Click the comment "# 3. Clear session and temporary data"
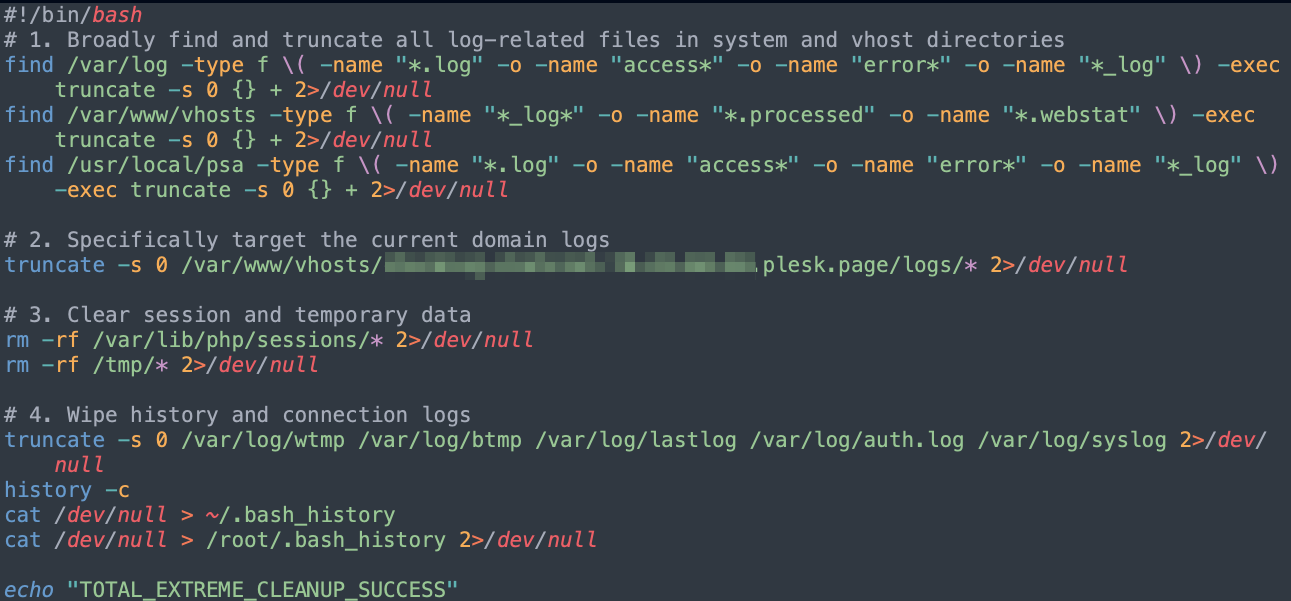The width and height of the screenshot is (1291, 601). (238, 315)
